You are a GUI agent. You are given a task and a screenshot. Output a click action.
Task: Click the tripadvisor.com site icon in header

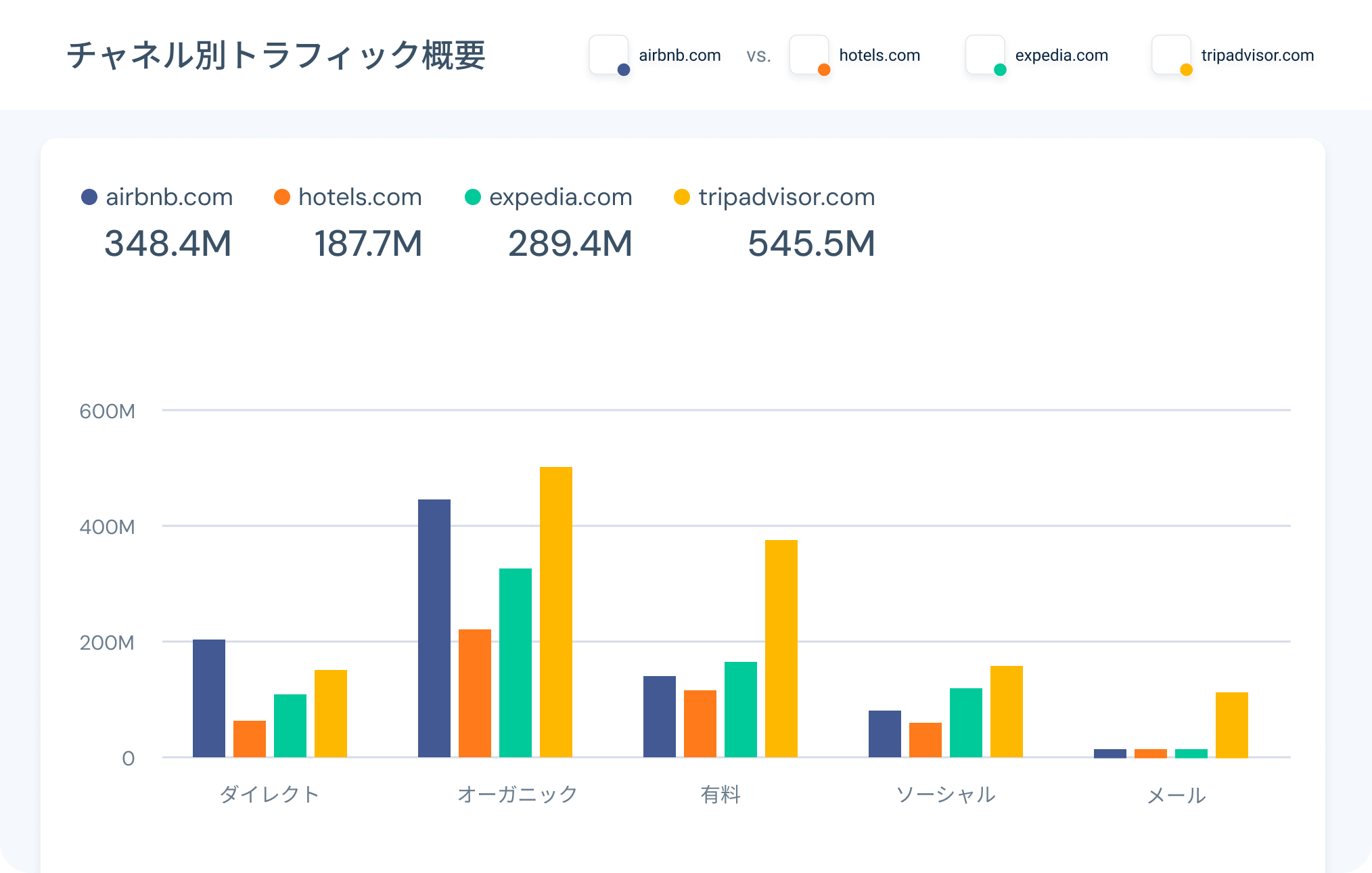point(1171,55)
